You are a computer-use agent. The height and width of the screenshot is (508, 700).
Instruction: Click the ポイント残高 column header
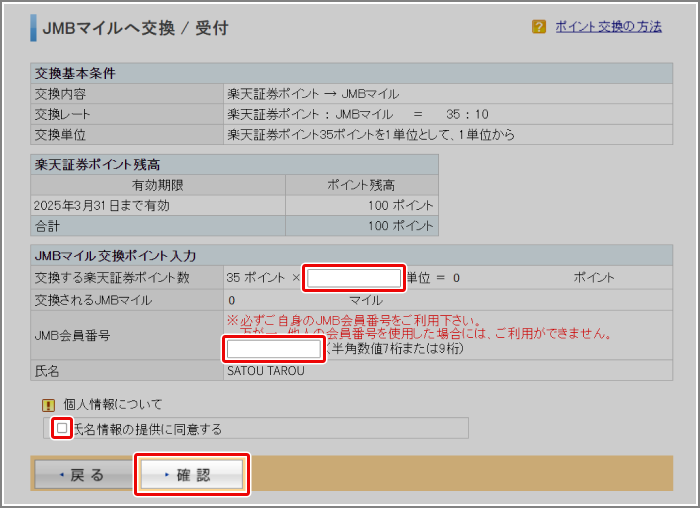click(x=361, y=185)
